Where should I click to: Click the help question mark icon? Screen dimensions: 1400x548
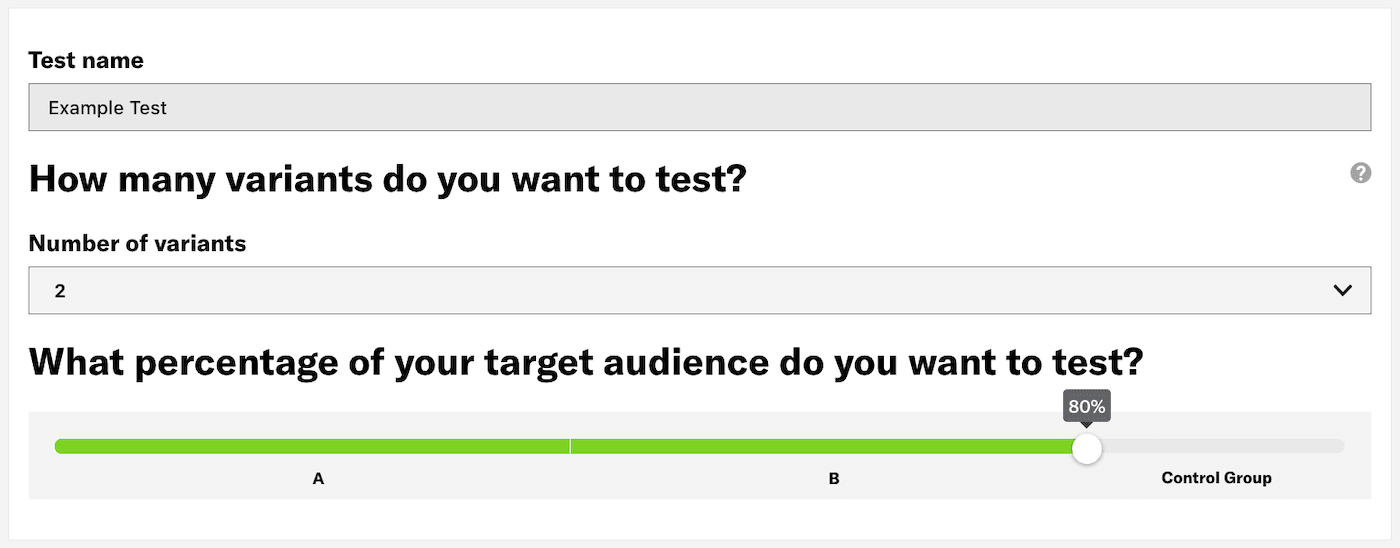point(1360,173)
